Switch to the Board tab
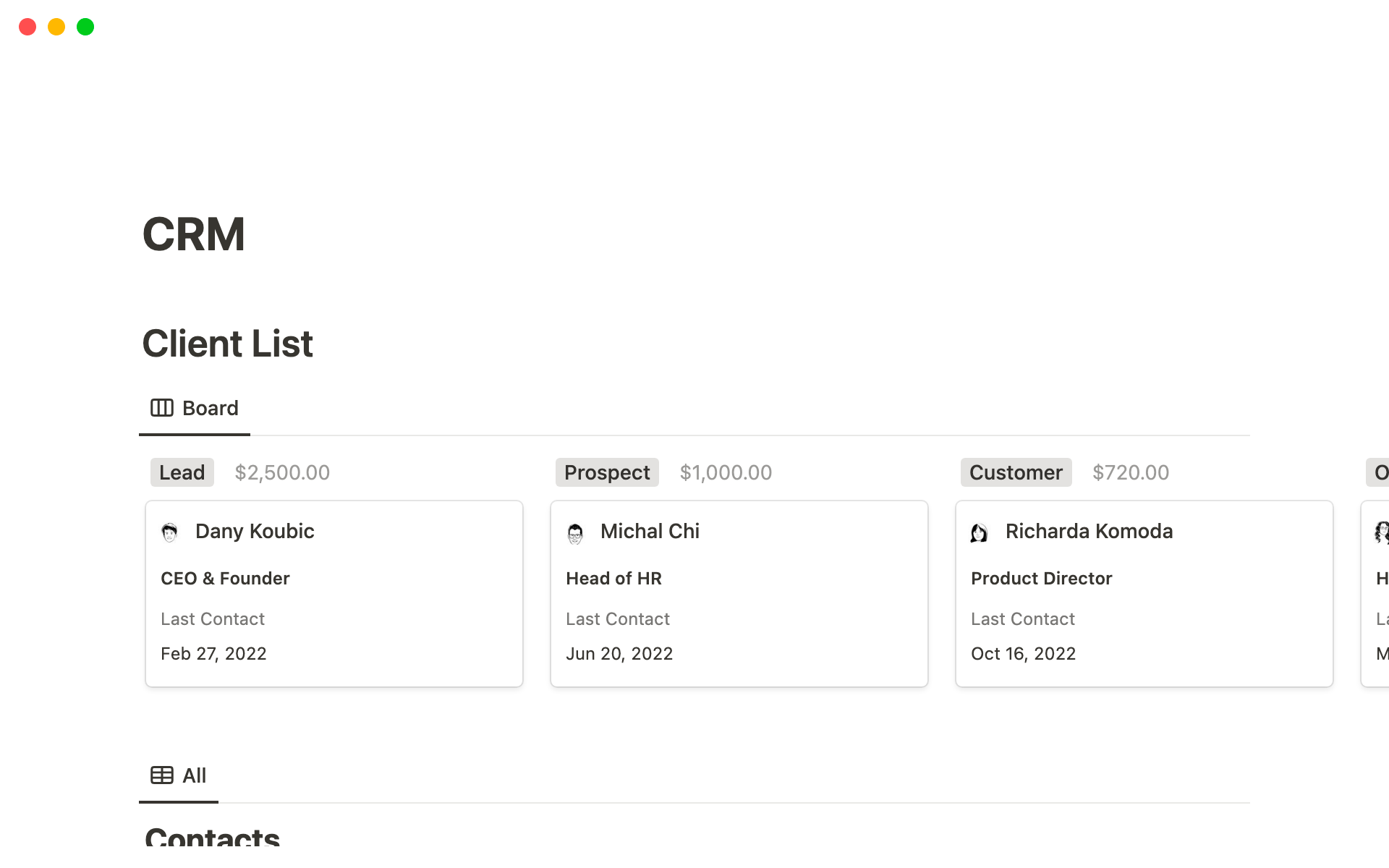 195,409
